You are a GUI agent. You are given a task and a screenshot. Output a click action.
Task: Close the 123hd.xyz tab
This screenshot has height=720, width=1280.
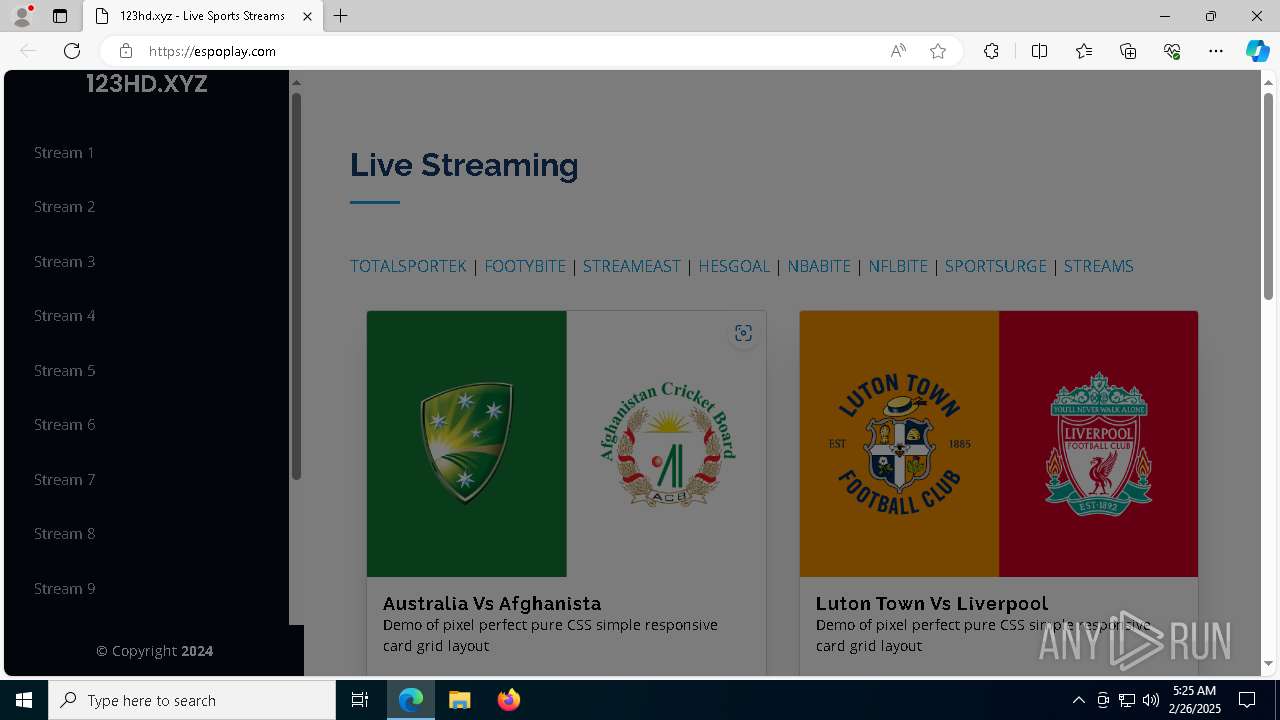pyautogui.click(x=308, y=16)
